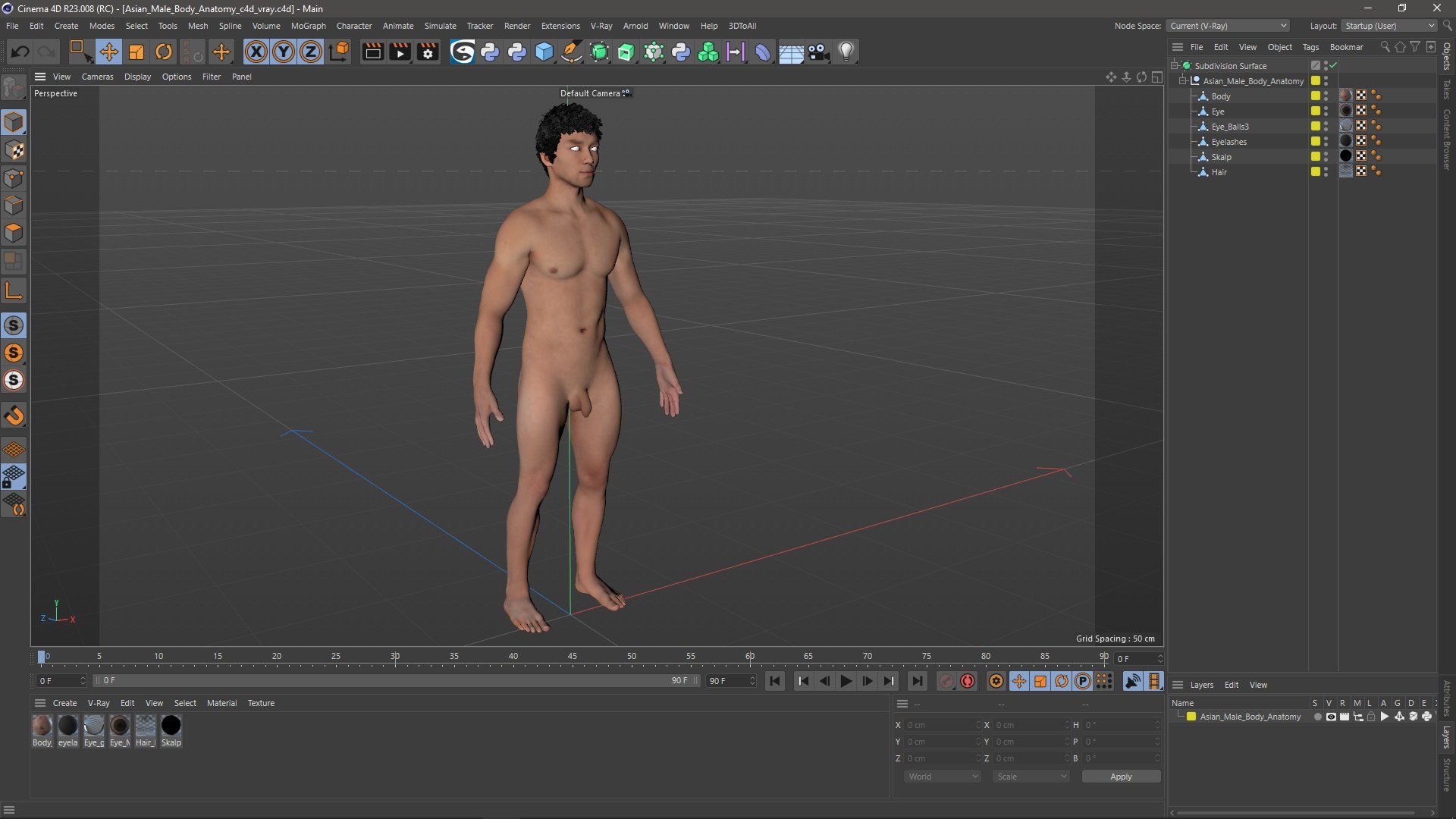1456x819 pixels.
Task: Click Object manager search icon
Action: (x=1385, y=47)
